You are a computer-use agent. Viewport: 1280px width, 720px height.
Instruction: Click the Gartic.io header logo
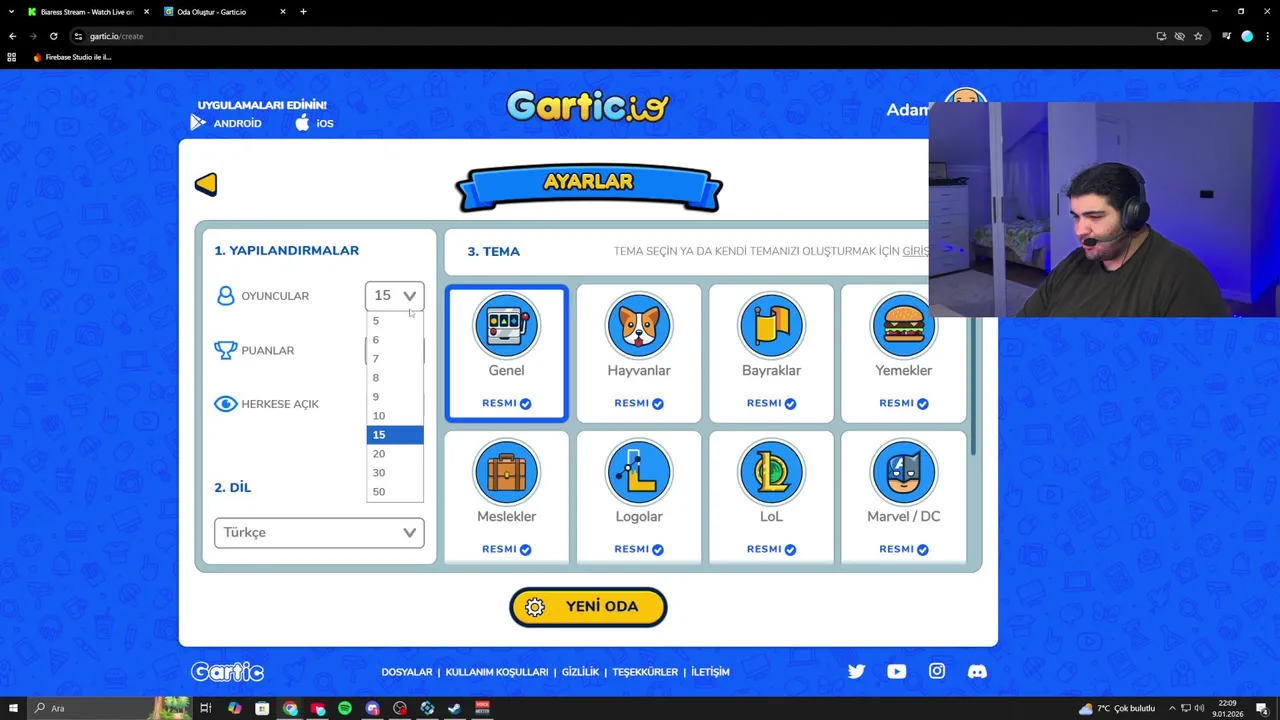click(588, 106)
